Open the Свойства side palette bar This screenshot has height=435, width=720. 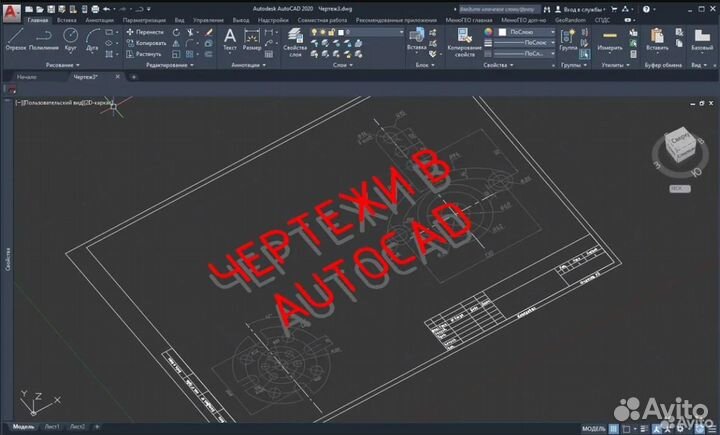tap(7, 259)
